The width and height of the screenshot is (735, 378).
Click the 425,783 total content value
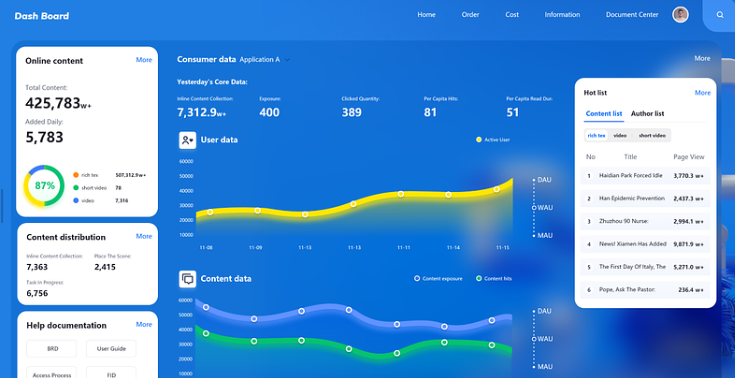(58, 103)
